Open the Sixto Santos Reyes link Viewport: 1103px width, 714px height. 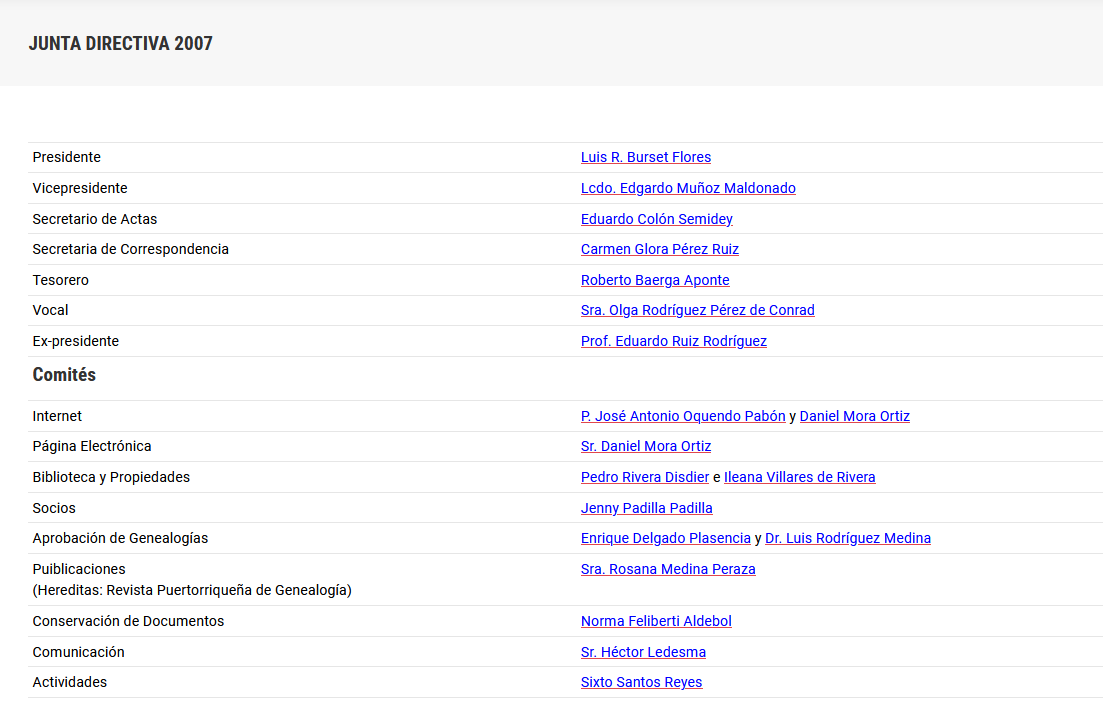[641, 682]
